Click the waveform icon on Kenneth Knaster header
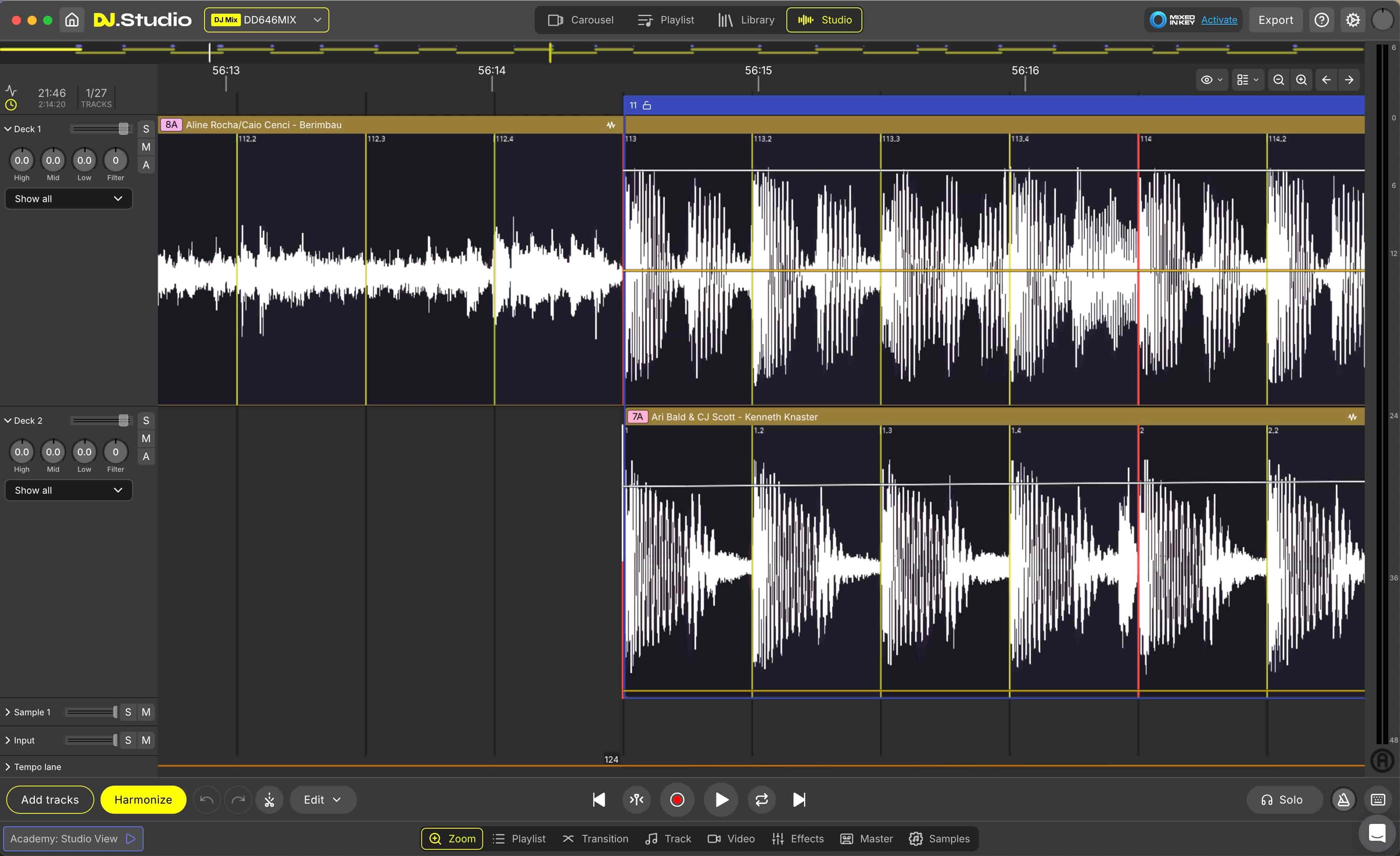Screen dimensions: 1400x856 tap(1352, 417)
